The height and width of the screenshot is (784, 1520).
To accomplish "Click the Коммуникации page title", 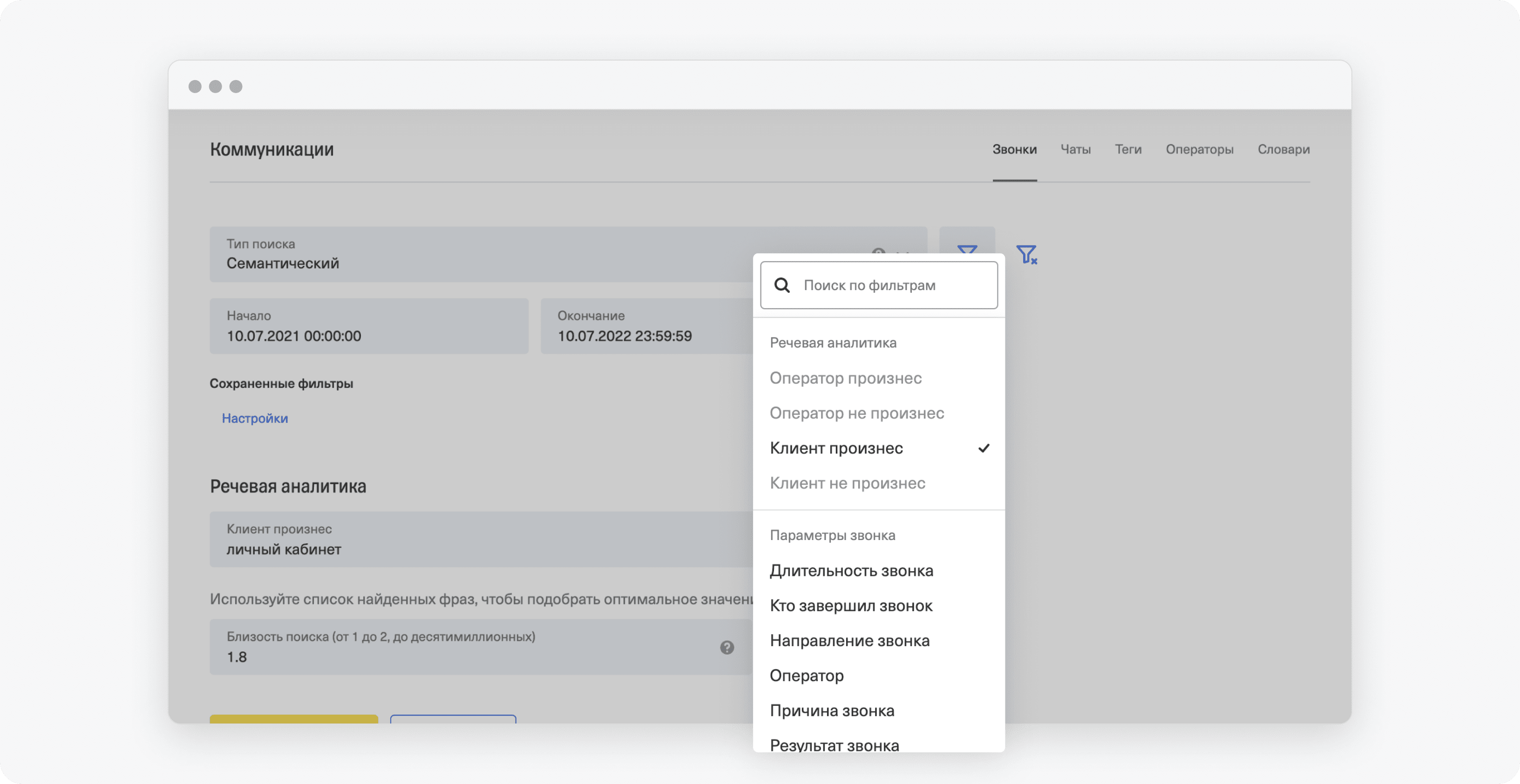I will pos(271,149).
